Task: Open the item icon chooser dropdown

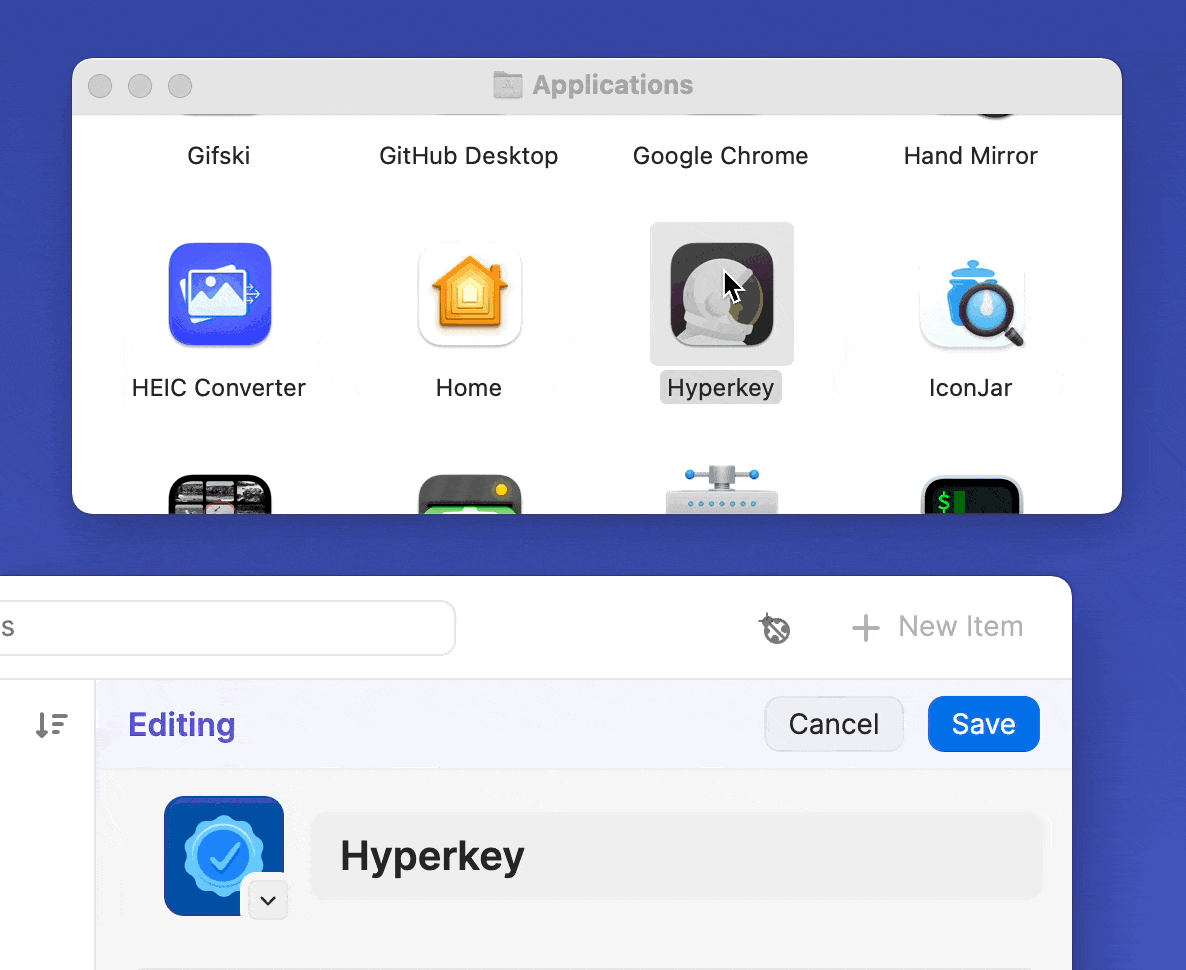Action: click(268, 900)
